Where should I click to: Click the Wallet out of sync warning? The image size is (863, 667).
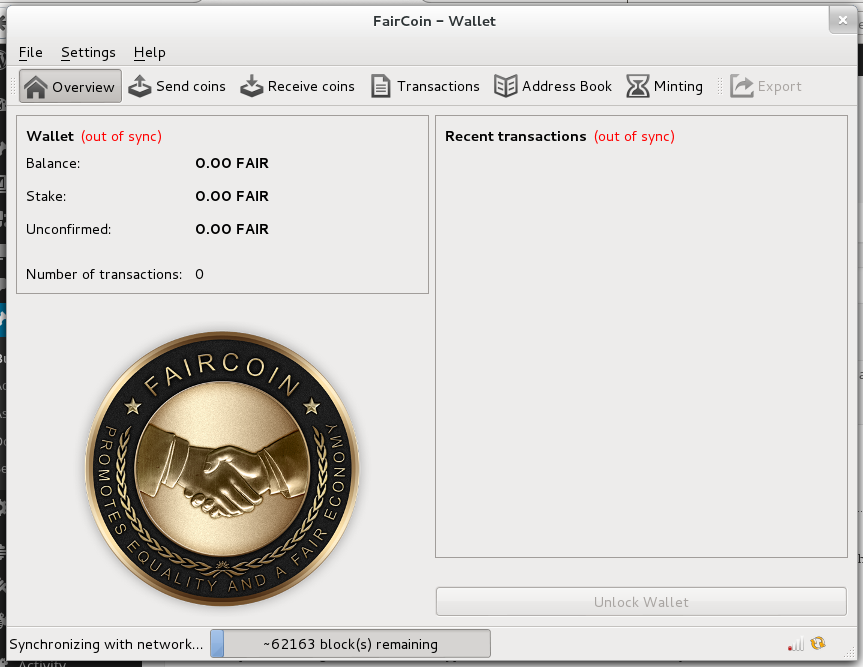pyautogui.click(x=122, y=136)
